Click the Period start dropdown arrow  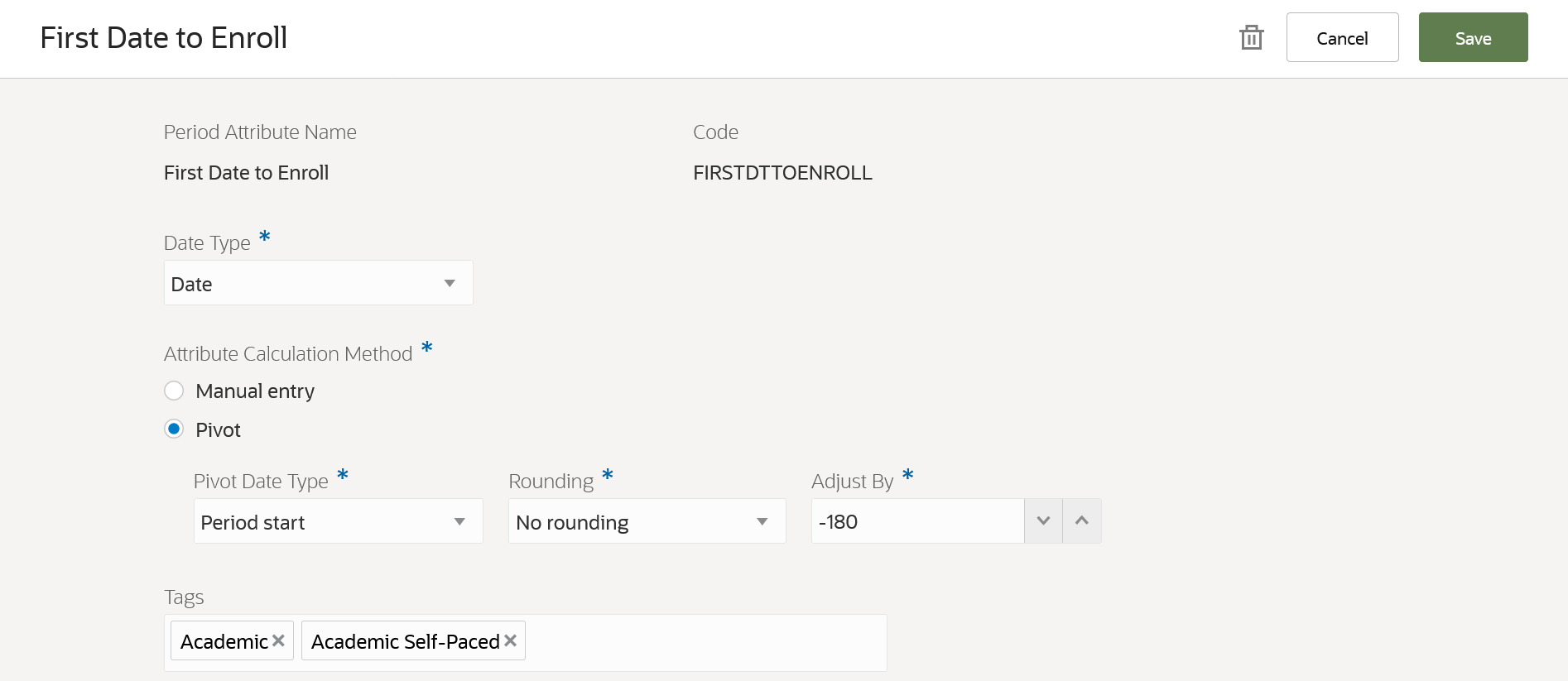(x=459, y=522)
